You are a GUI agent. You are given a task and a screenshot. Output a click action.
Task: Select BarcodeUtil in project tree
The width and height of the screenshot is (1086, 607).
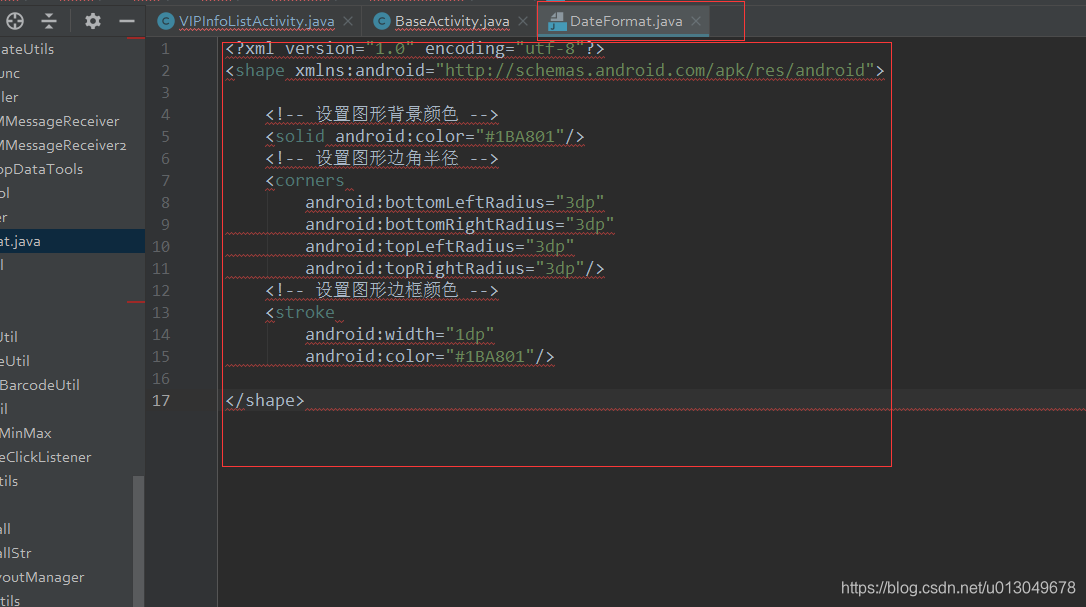(39, 385)
